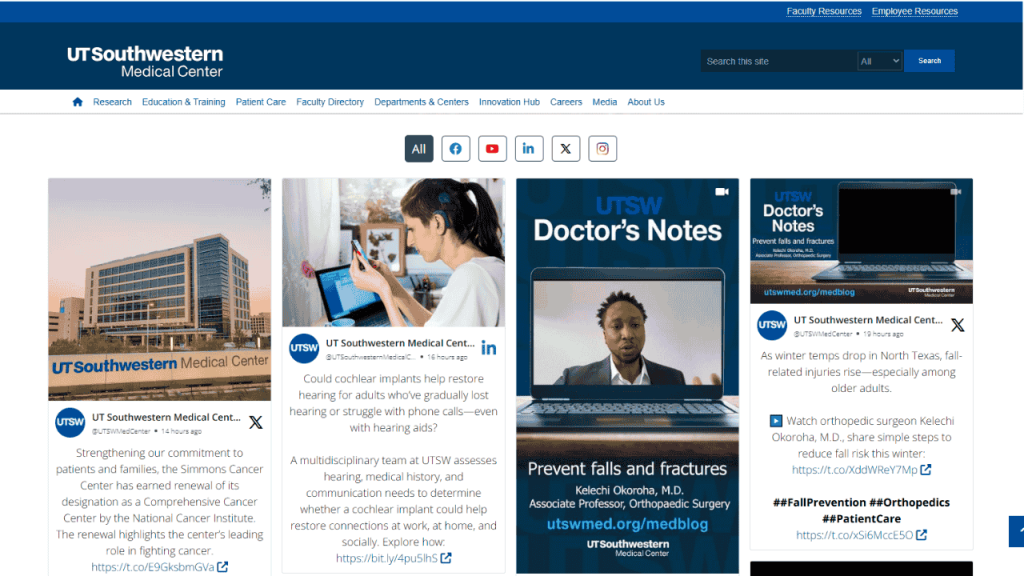This screenshot has height=576, width=1024.
Task: Open the Employee Resources link
Action: 914,12
